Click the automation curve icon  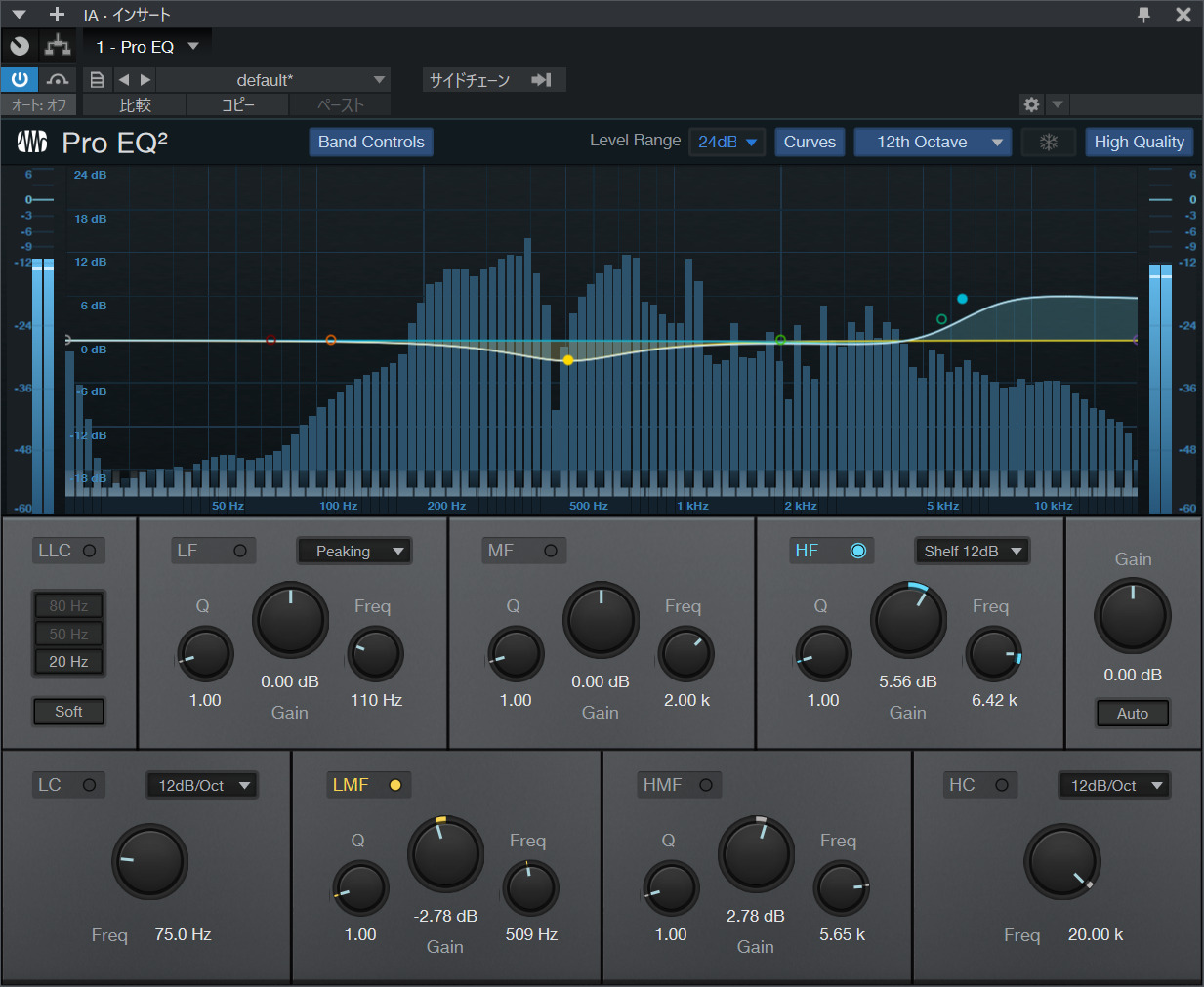(58, 79)
